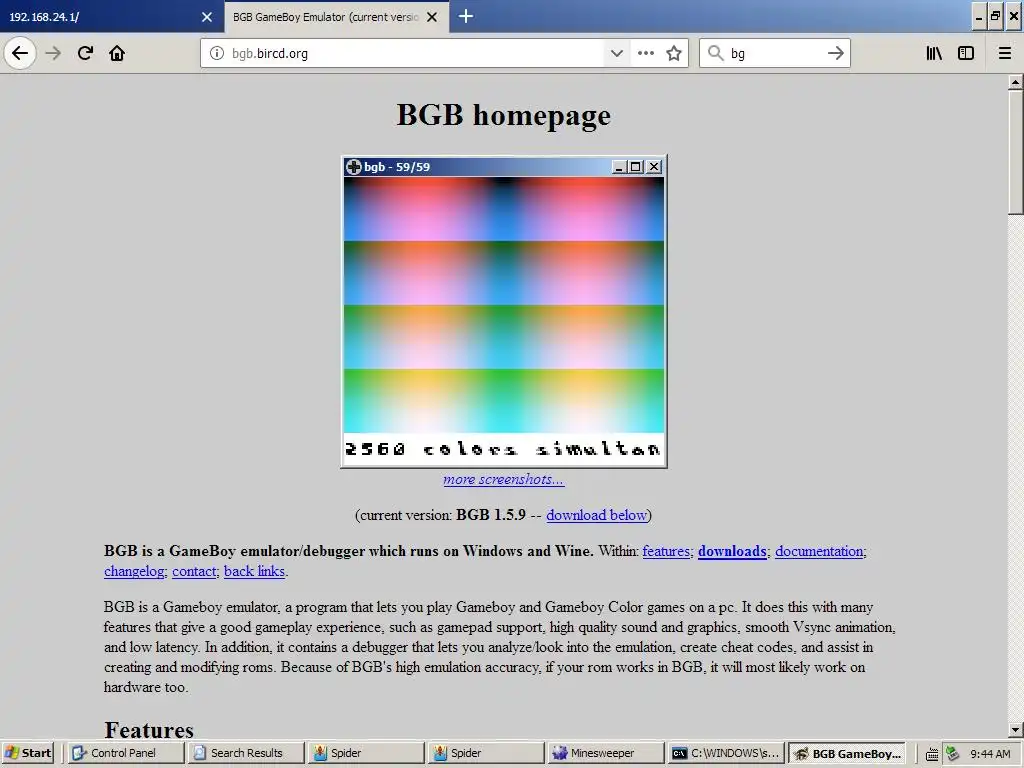Open the Windows Start menu
This screenshot has width=1024, height=768.
pos(28,753)
